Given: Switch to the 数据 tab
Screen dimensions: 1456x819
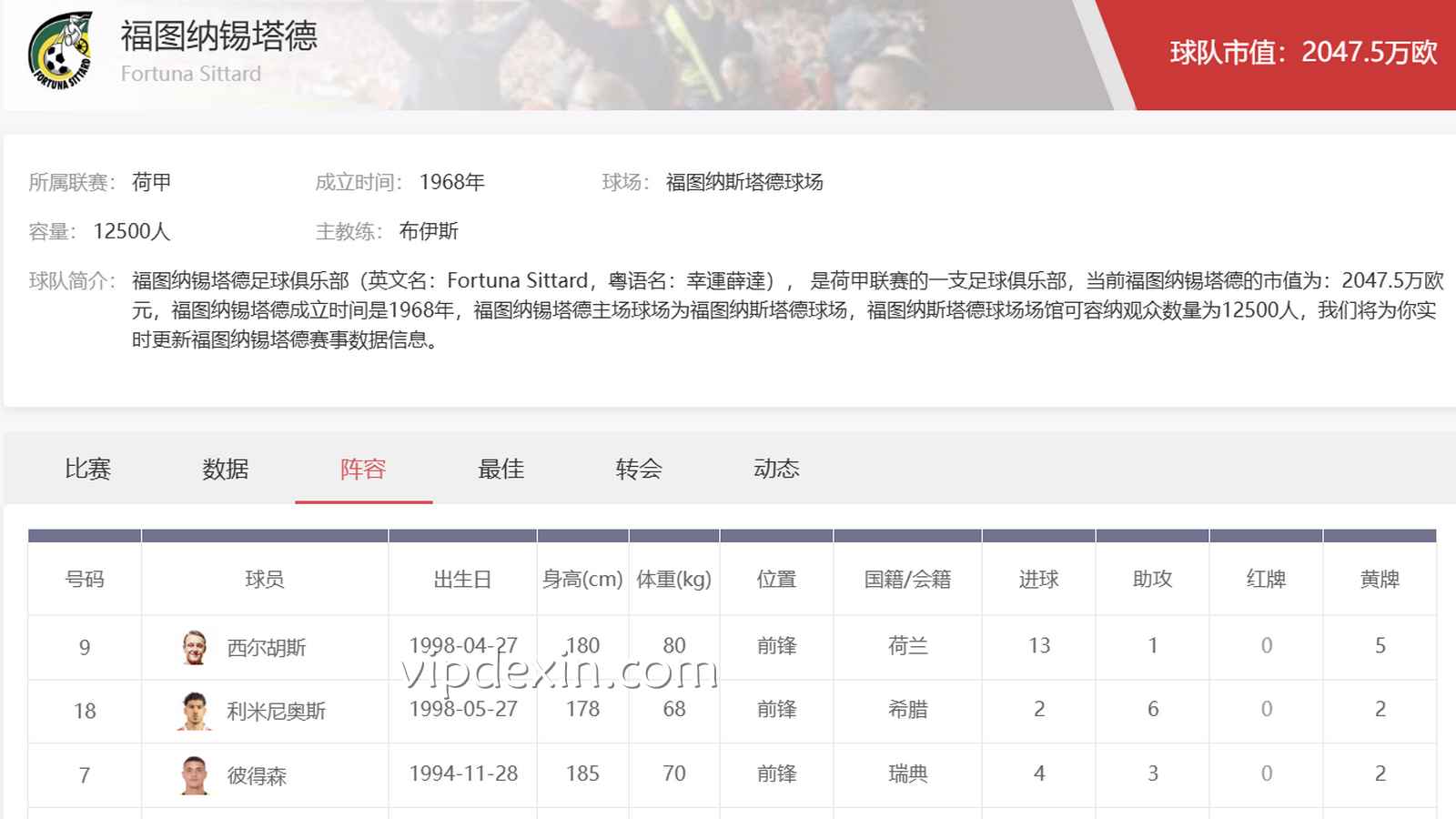Looking at the screenshot, I should tap(226, 469).
